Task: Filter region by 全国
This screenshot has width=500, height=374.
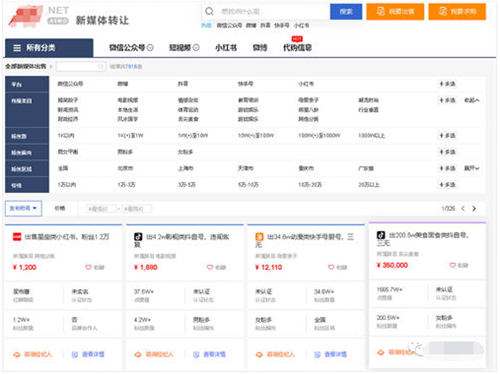Action: (63, 168)
